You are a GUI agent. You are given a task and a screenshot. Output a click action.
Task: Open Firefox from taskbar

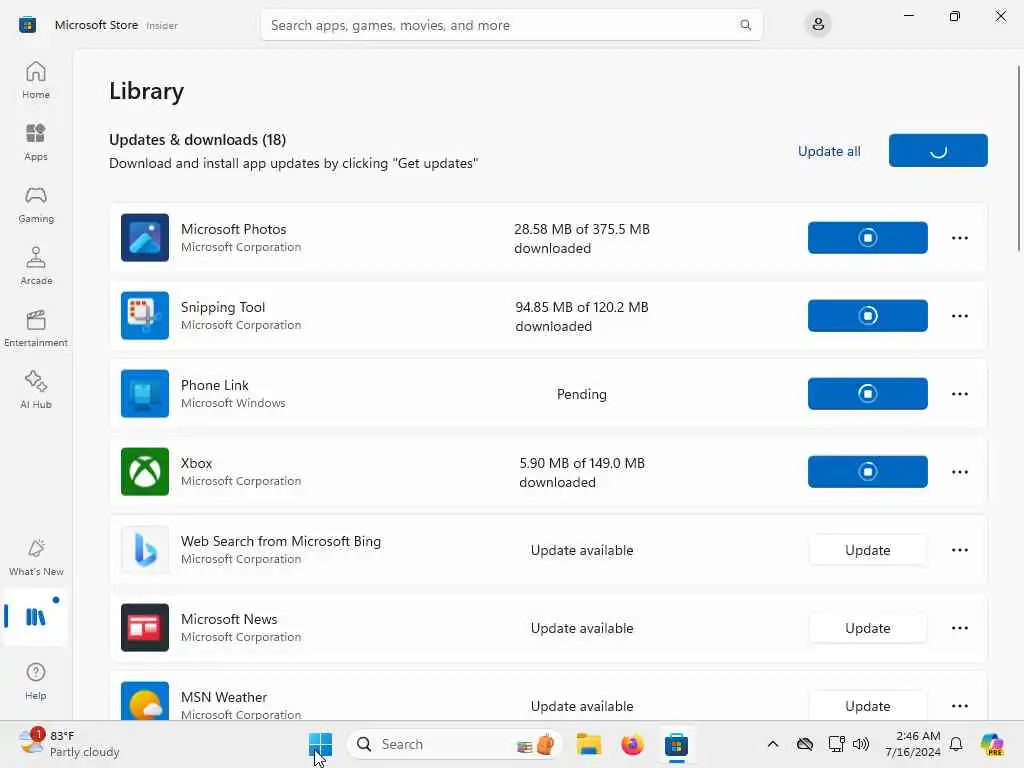(x=632, y=744)
